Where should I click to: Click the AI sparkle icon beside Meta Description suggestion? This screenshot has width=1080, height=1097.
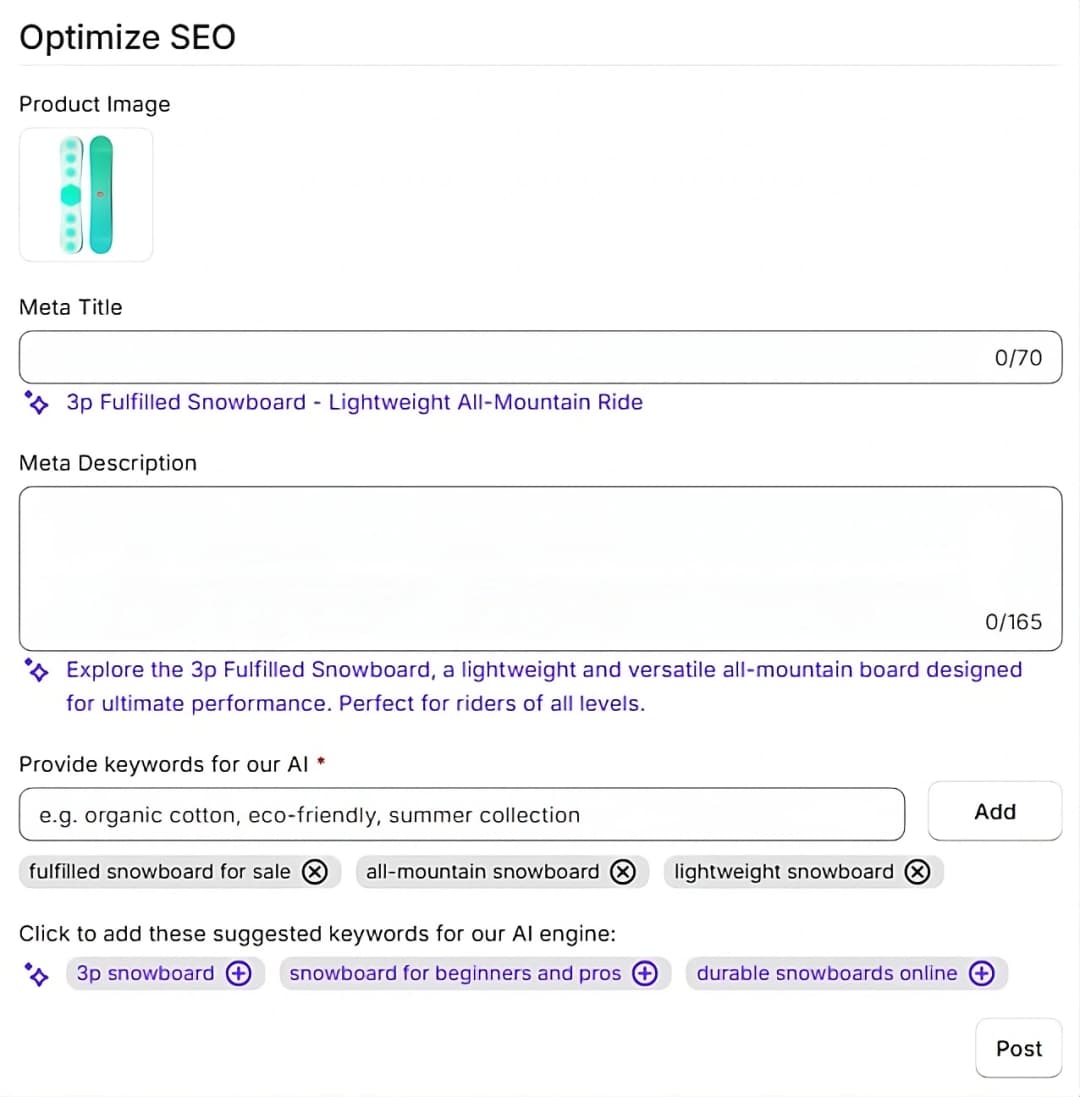tap(37, 671)
